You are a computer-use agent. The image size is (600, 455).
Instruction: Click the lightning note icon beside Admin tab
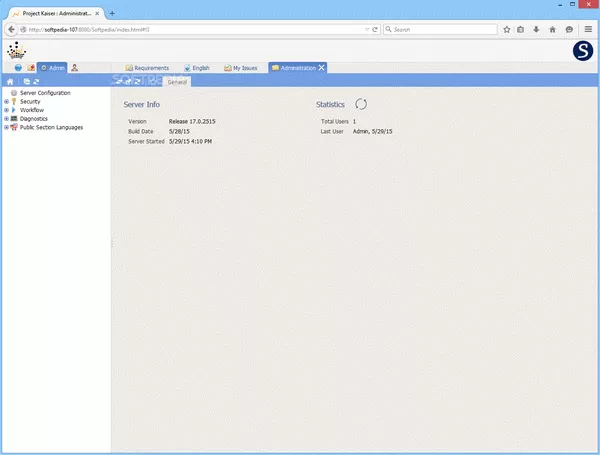tap(31, 68)
